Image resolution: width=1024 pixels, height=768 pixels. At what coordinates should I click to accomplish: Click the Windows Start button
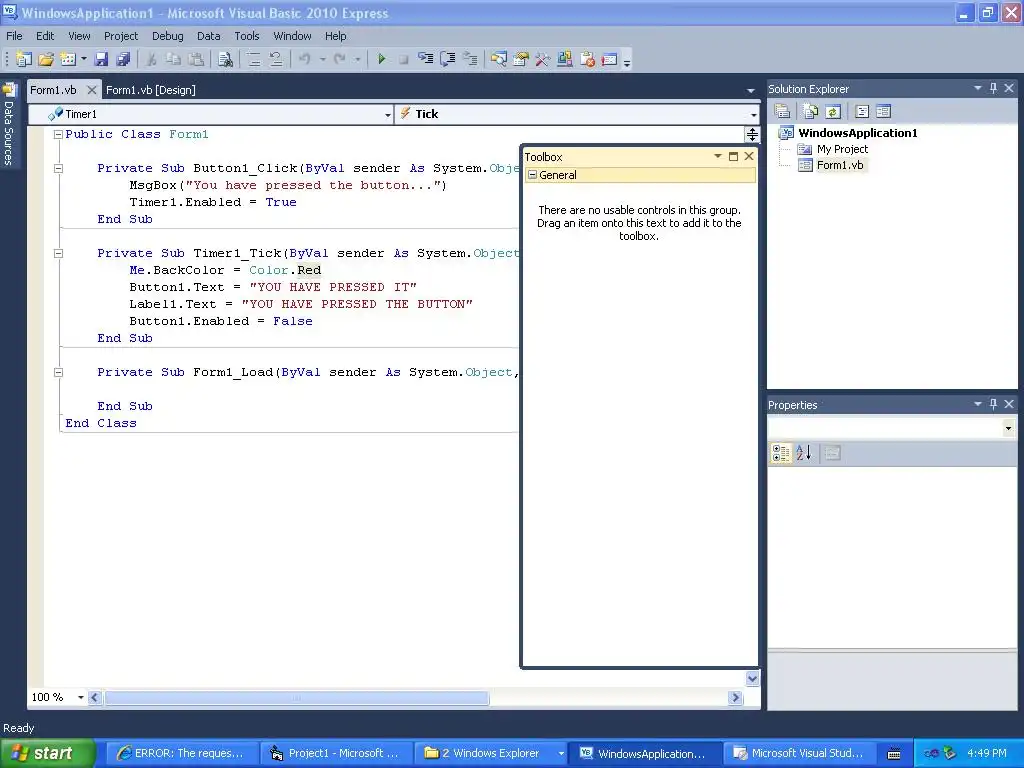[47, 753]
